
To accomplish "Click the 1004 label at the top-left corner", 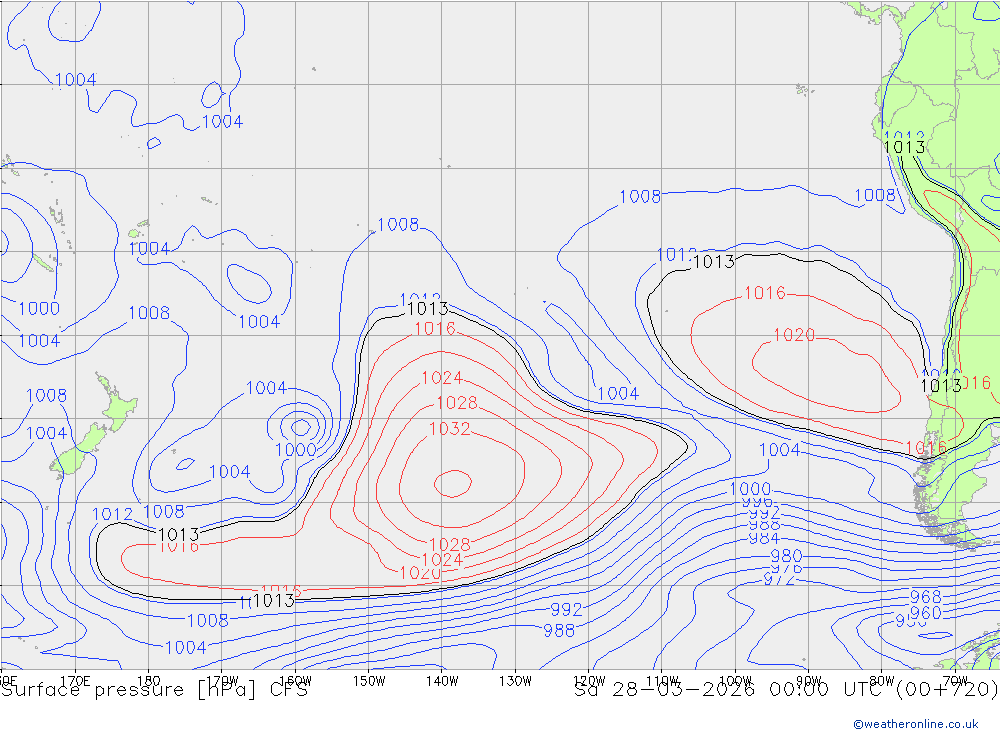I will (75, 80).
